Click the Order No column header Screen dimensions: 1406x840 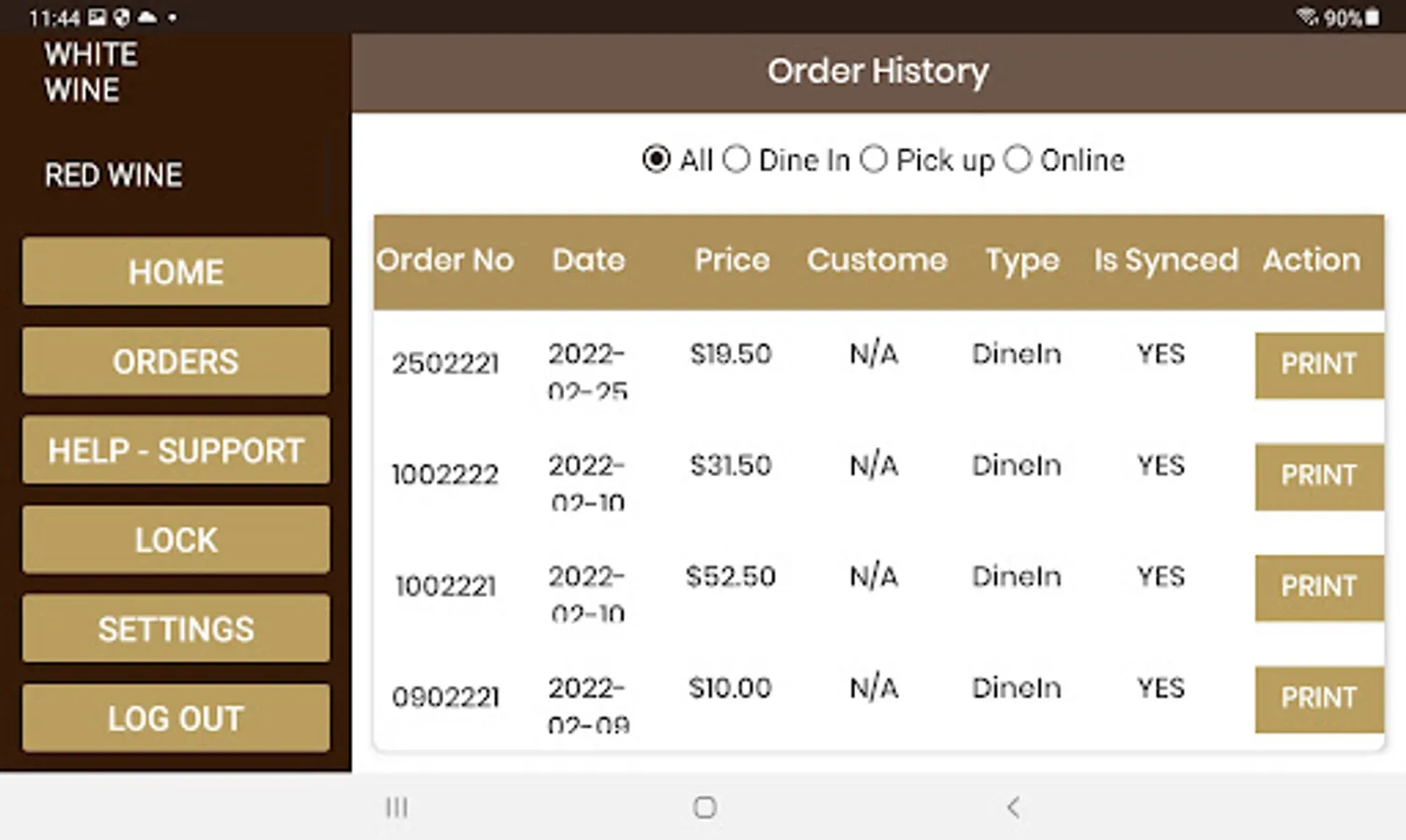coord(445,260)
